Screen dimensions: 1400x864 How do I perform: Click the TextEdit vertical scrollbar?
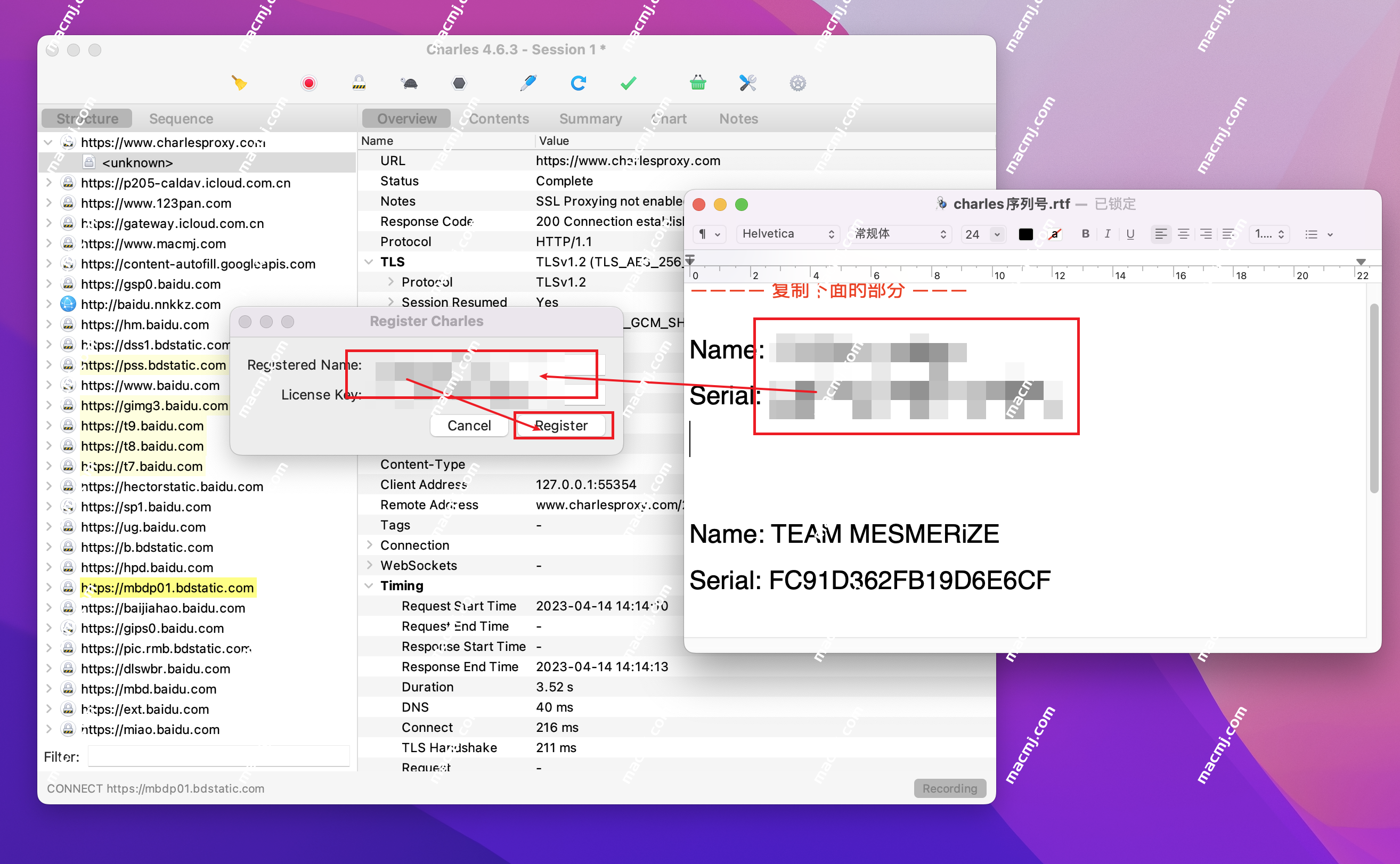point(1374,398)
